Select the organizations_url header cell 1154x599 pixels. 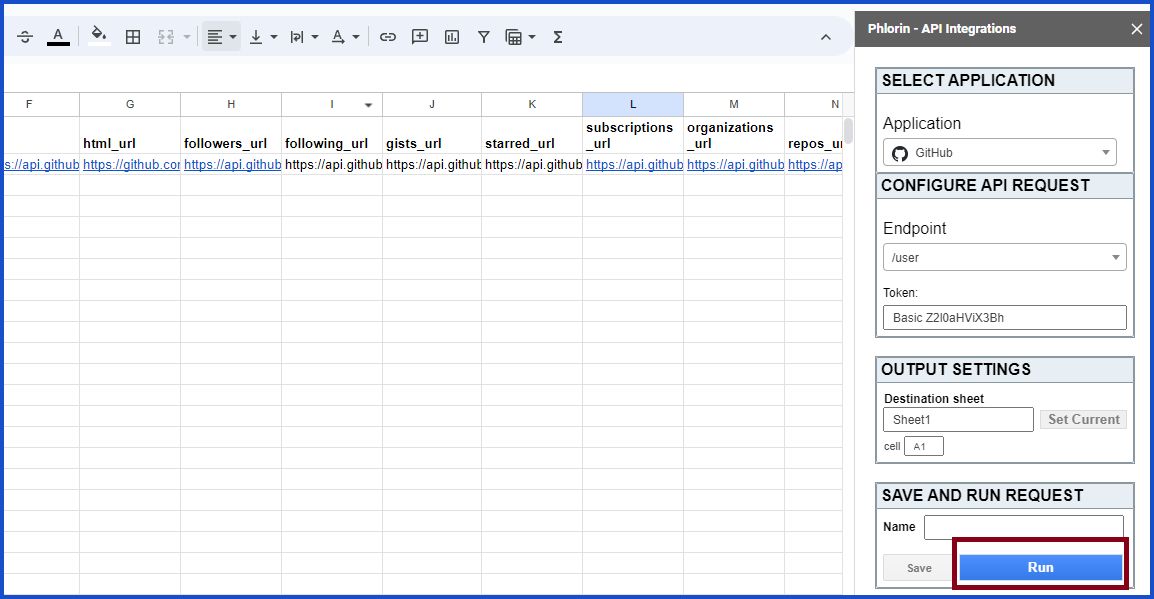(x=734, y=135)
